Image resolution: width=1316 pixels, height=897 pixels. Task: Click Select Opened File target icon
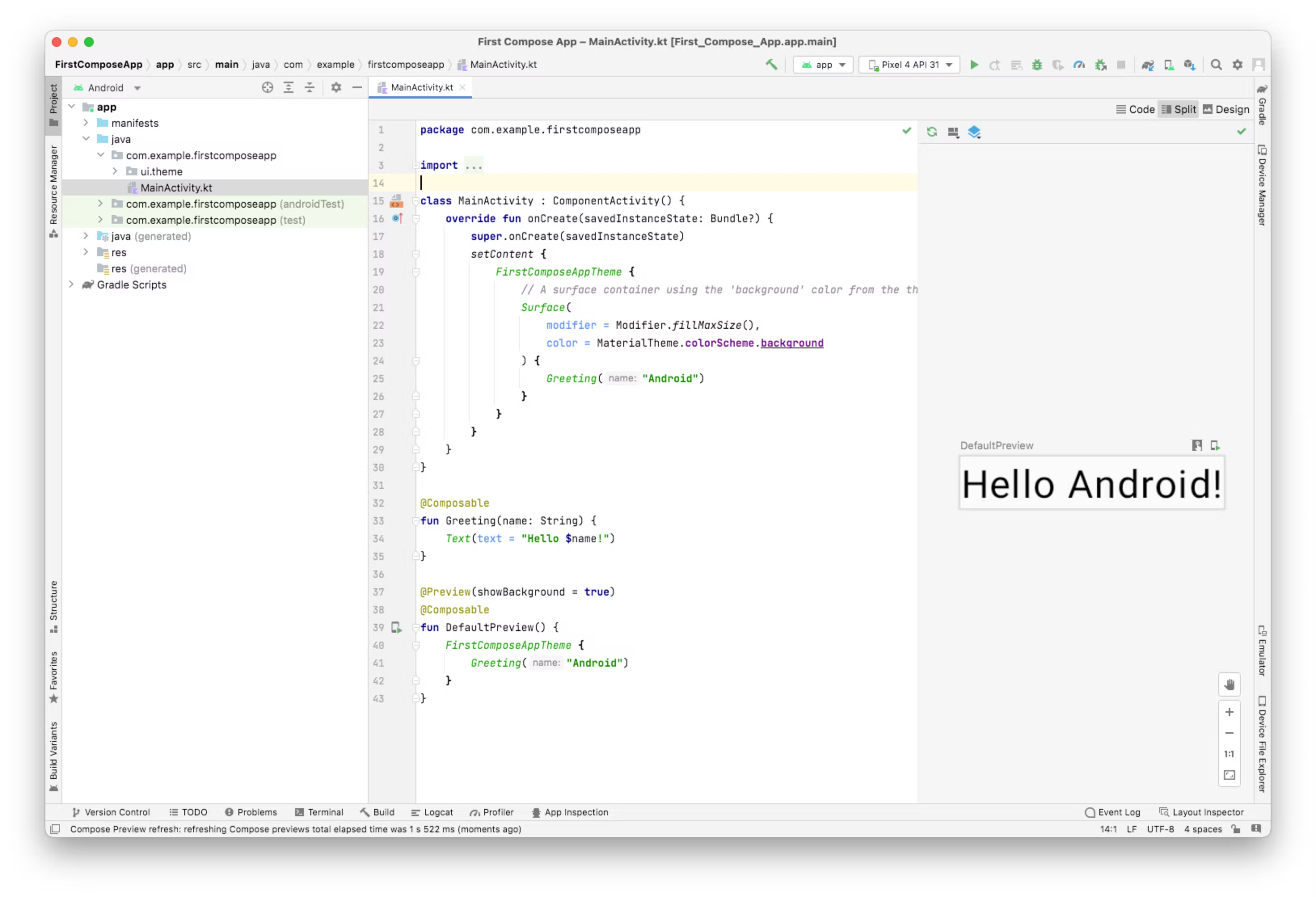tap(267, 88)
